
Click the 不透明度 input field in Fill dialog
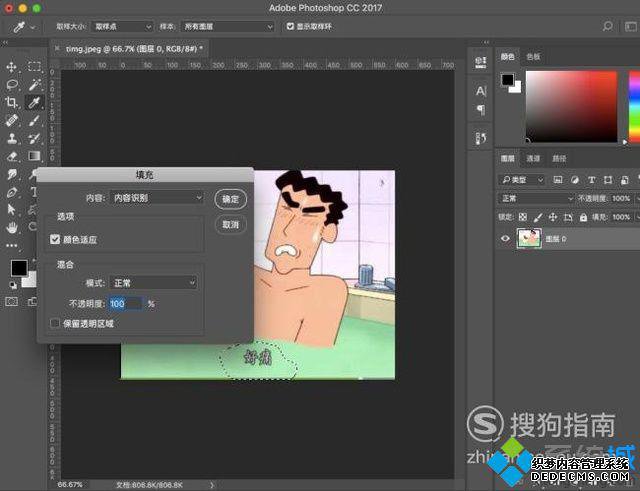126,304
